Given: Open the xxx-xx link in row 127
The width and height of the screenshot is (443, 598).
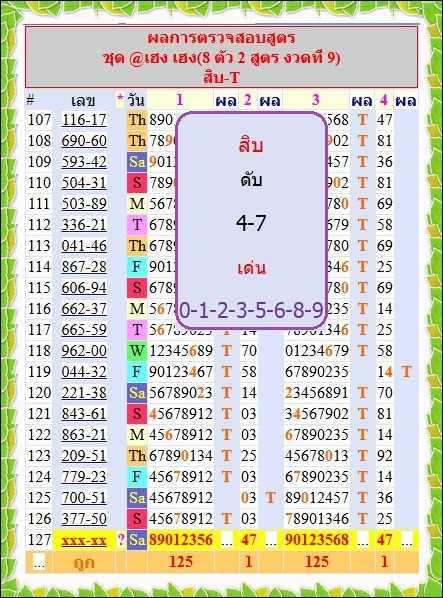Looking at the screenshot, I should pyautogui.click(x=84, y=540).
